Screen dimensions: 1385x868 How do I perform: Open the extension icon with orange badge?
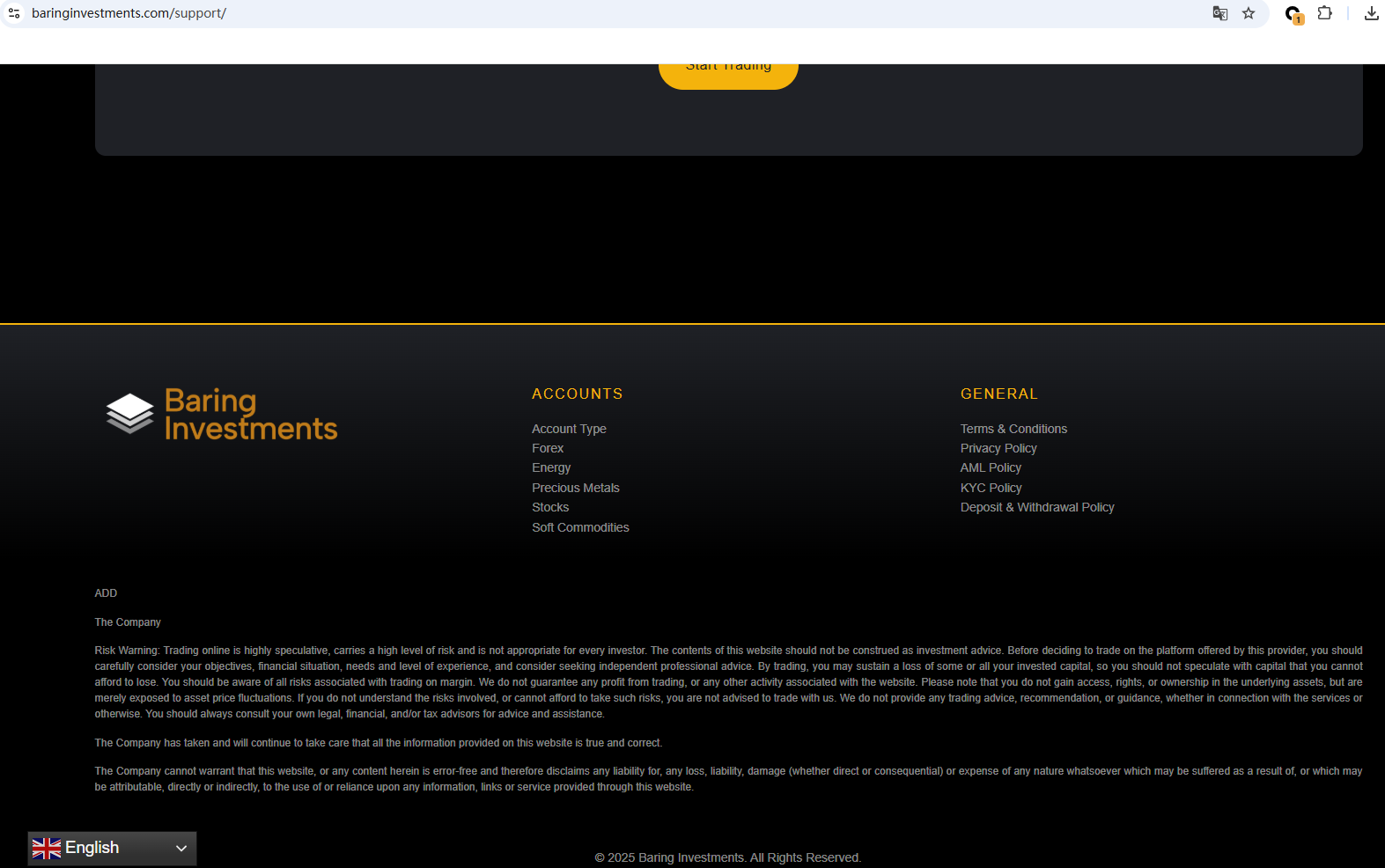click(1293, 14)
